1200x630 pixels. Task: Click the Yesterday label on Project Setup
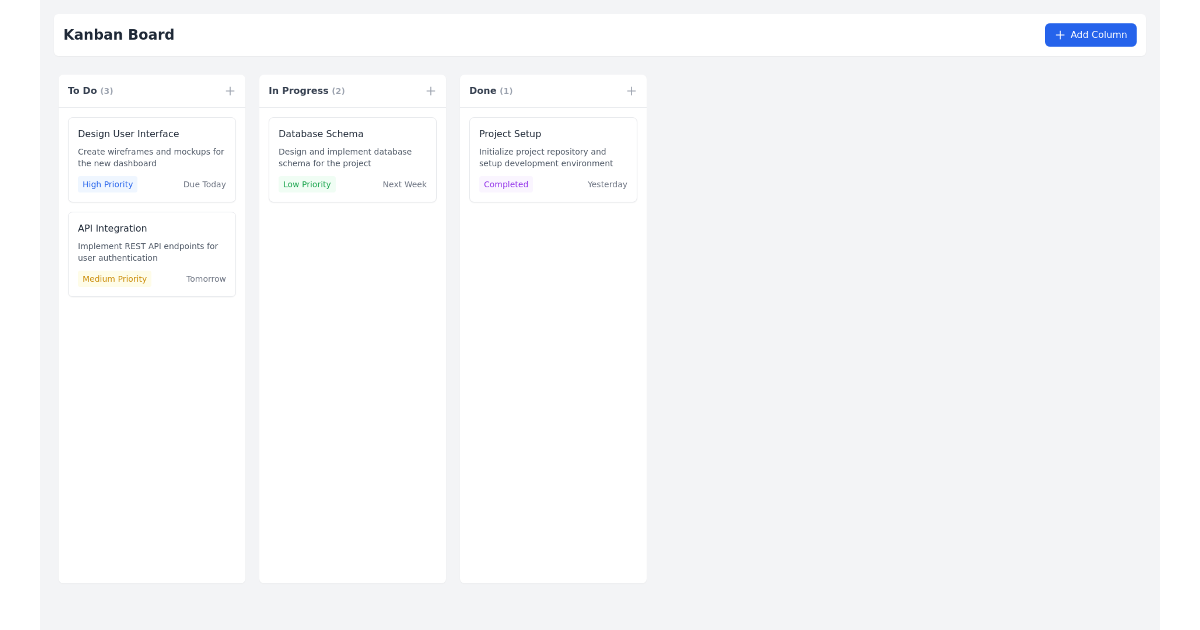pos(607,184)
